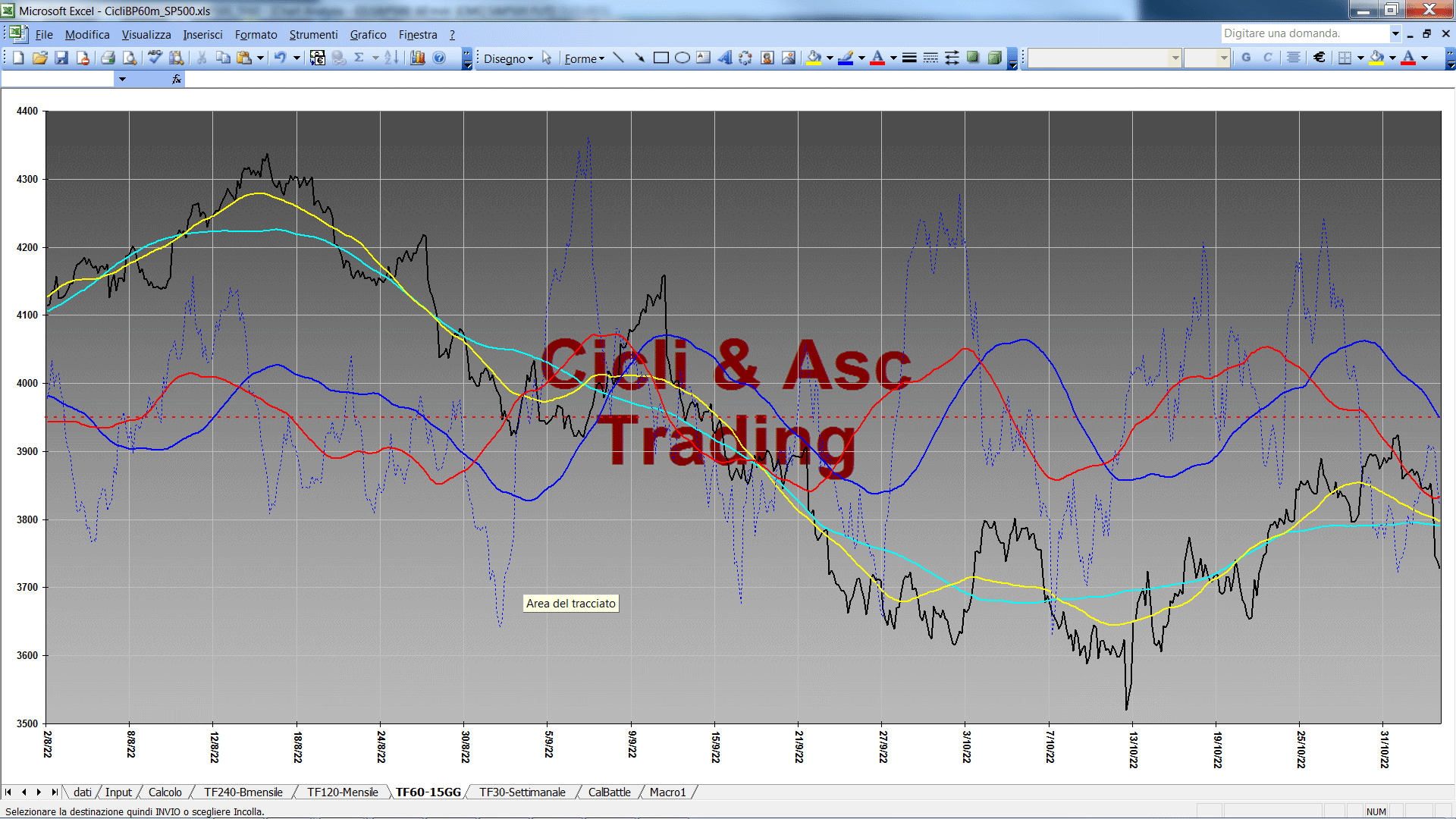The image size is (1456, 819).
Task: Choose the Select Objects arrow pointer
Action: (x=547, y=58)
